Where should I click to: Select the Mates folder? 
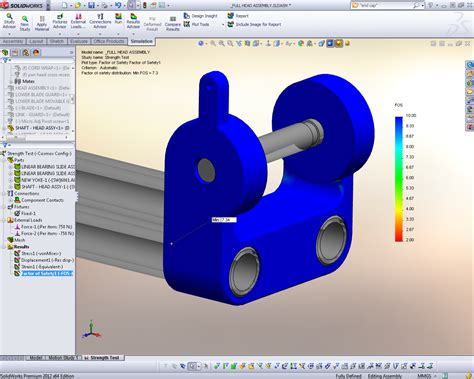click(25, 81)
